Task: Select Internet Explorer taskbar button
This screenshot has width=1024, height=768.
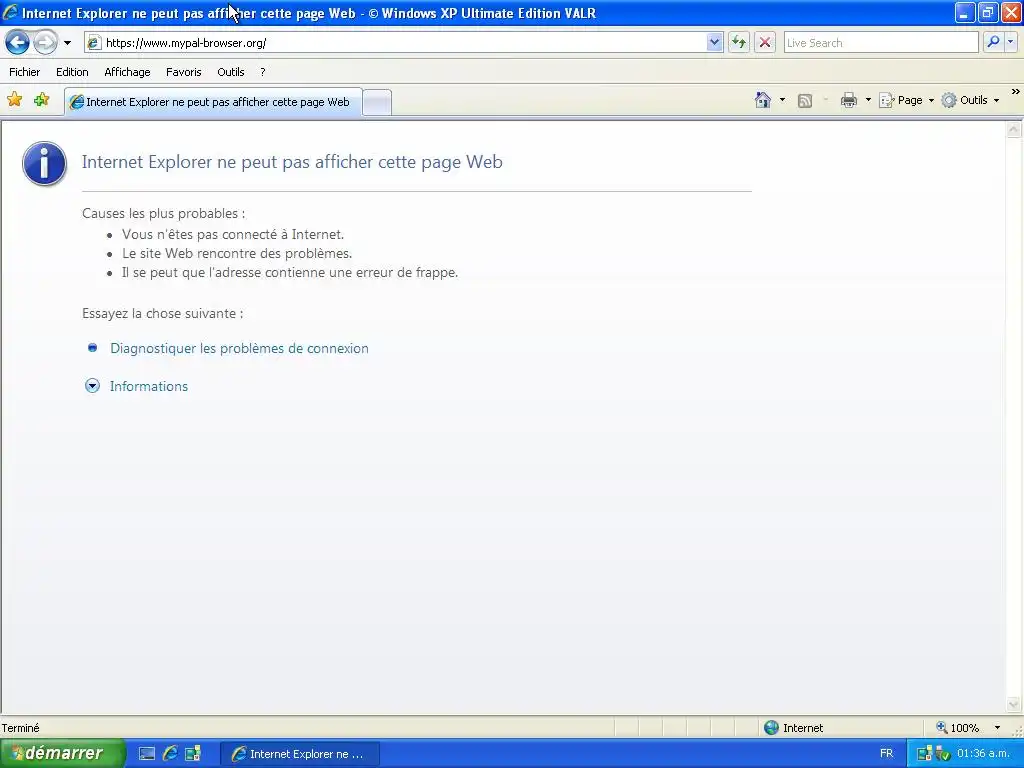Action: (299, 754)
